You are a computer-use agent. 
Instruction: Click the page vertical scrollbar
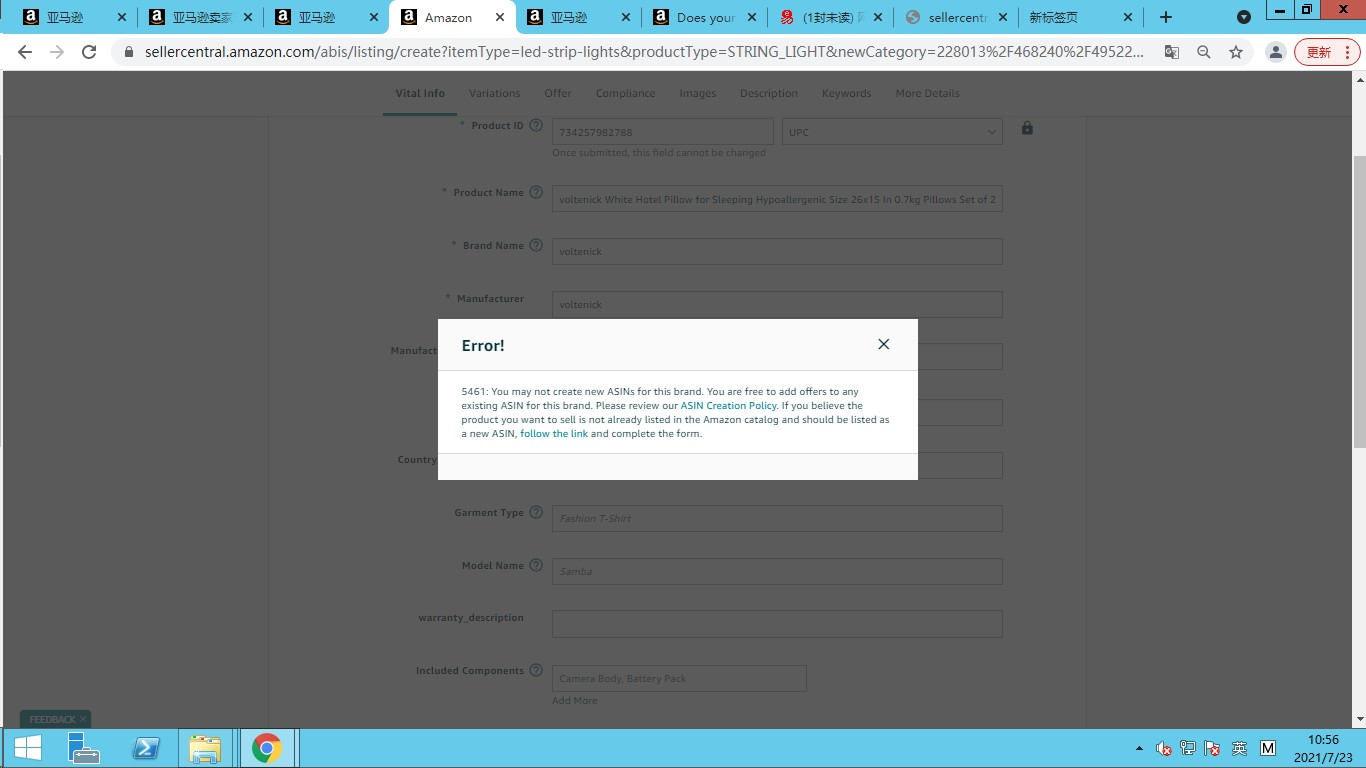[x=1359, y=300]
